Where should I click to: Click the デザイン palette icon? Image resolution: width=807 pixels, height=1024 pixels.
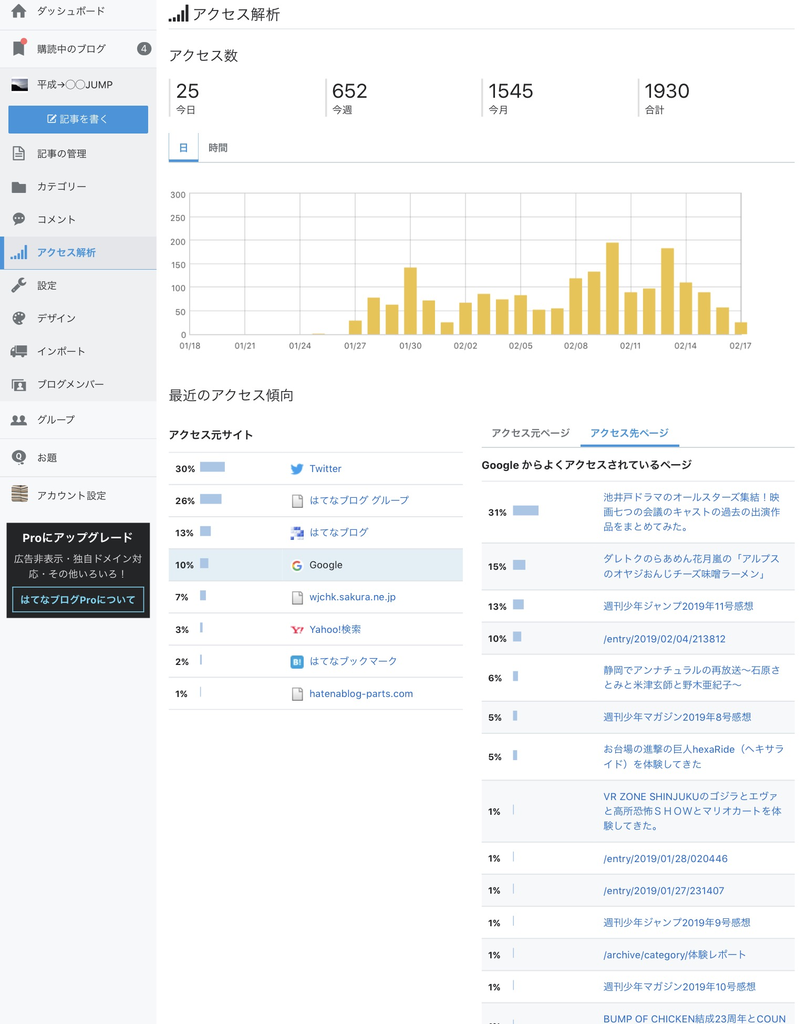pos(19,318)
